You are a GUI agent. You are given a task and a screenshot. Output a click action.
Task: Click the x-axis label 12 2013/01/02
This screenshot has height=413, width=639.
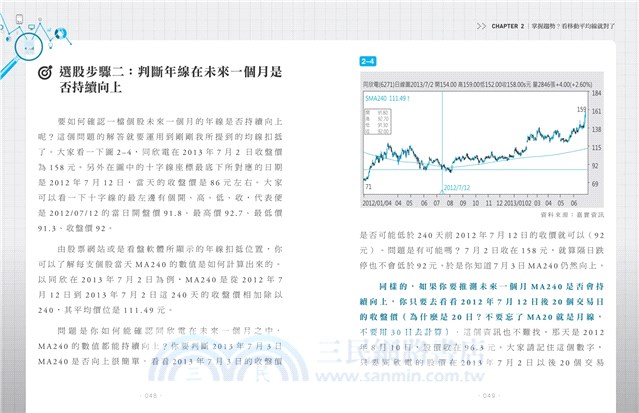513,203
